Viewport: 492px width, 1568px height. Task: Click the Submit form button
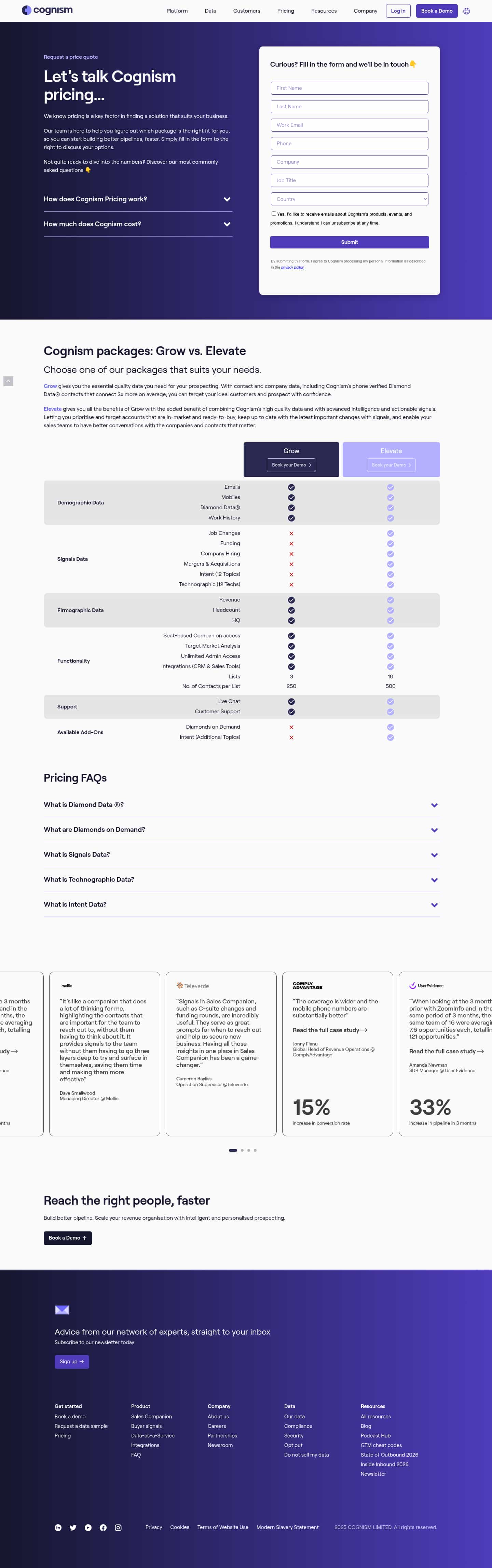(x=349, y=242)
